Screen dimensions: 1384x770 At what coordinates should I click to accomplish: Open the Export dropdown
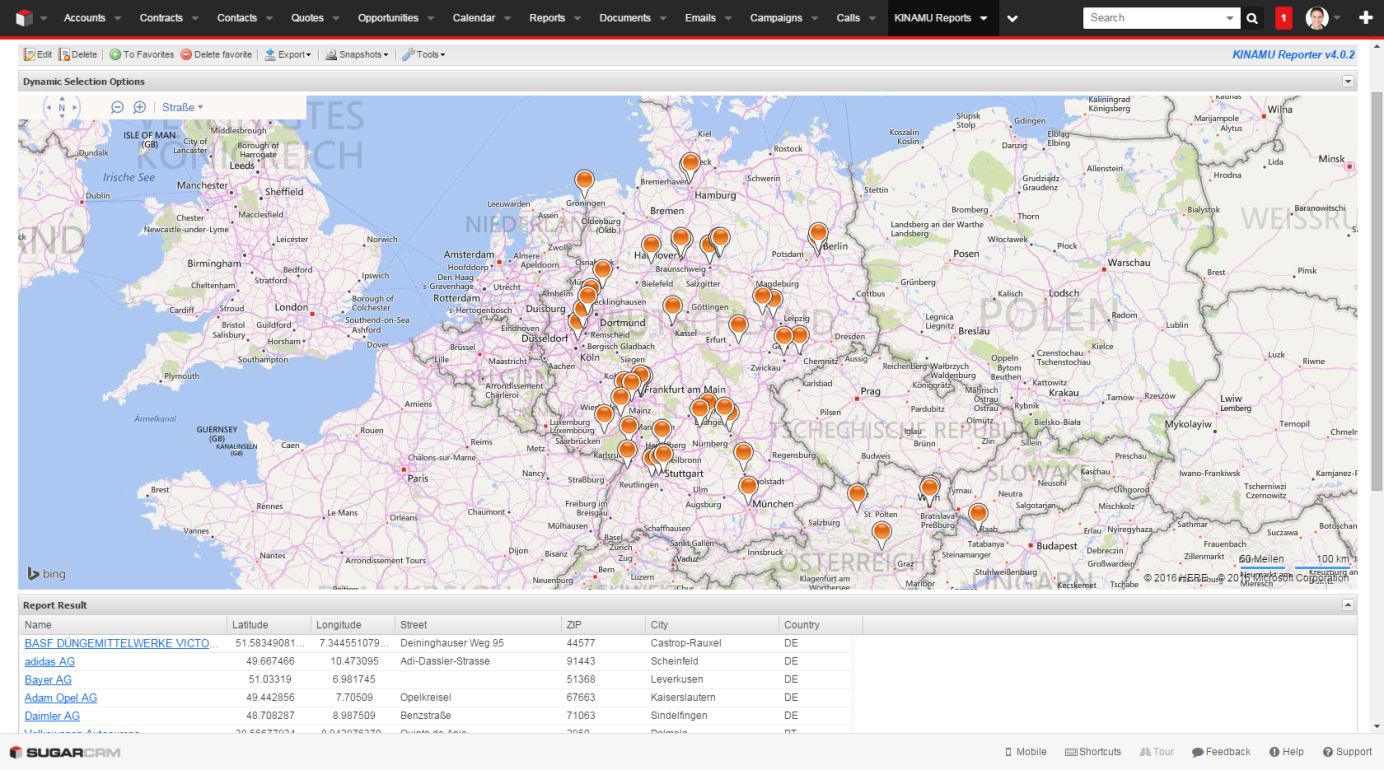288,55
